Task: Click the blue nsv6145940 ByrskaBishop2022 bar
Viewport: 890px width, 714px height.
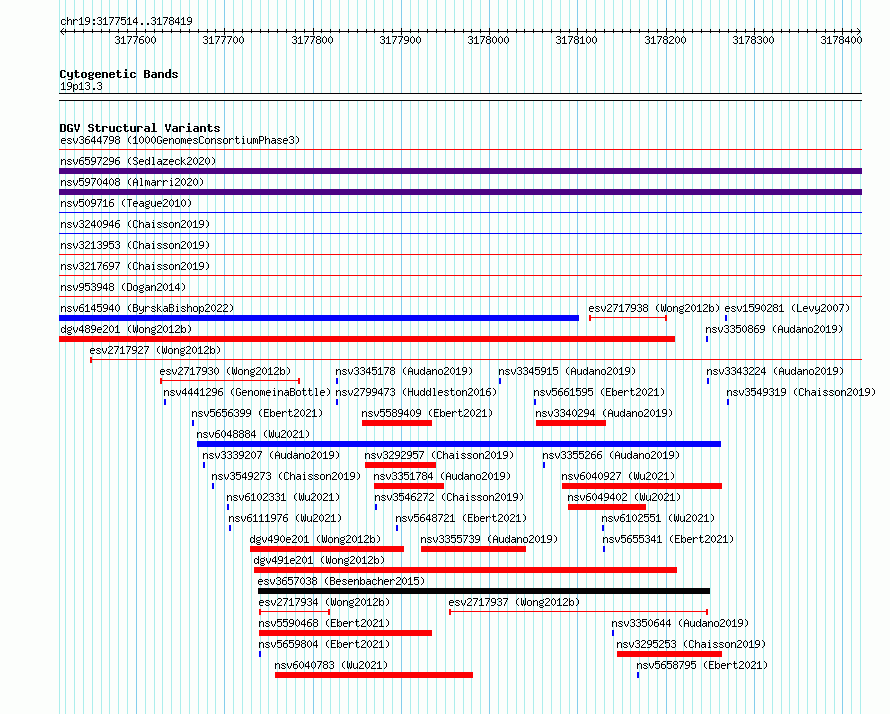Action: coord(318,318)
